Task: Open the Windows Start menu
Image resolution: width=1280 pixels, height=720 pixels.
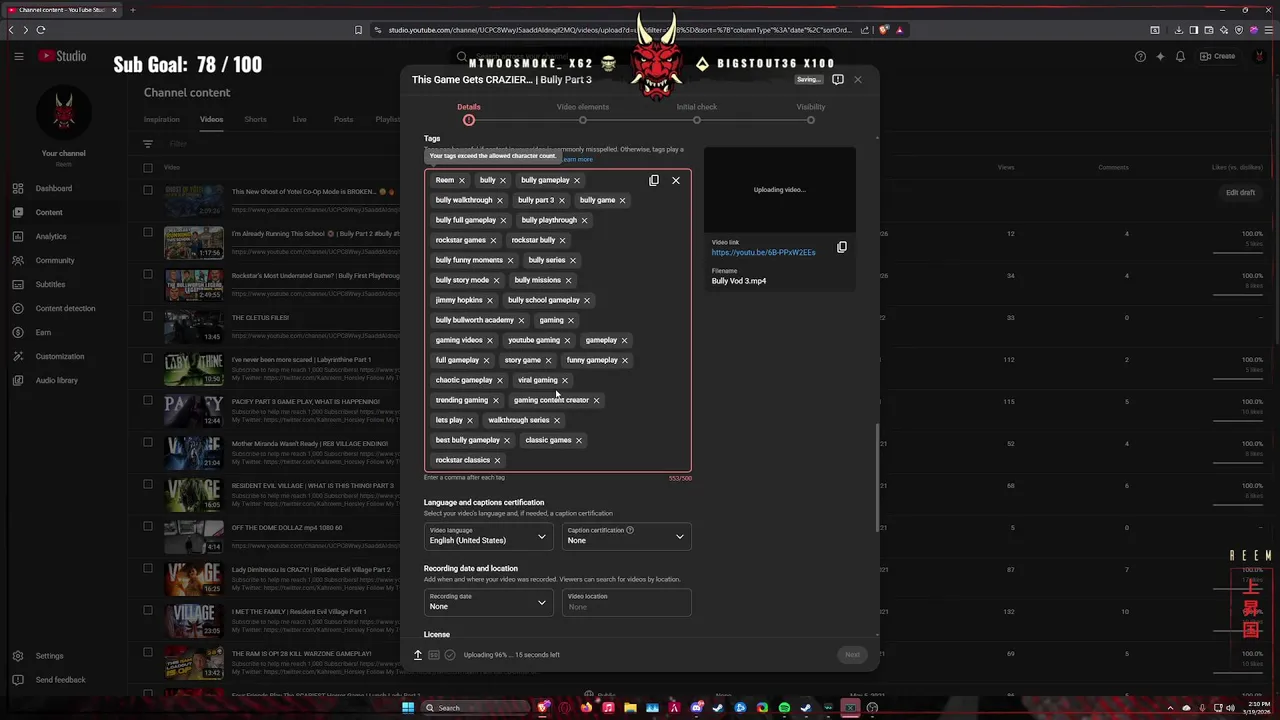Action: pyautogui.click(x=408, y=708)
